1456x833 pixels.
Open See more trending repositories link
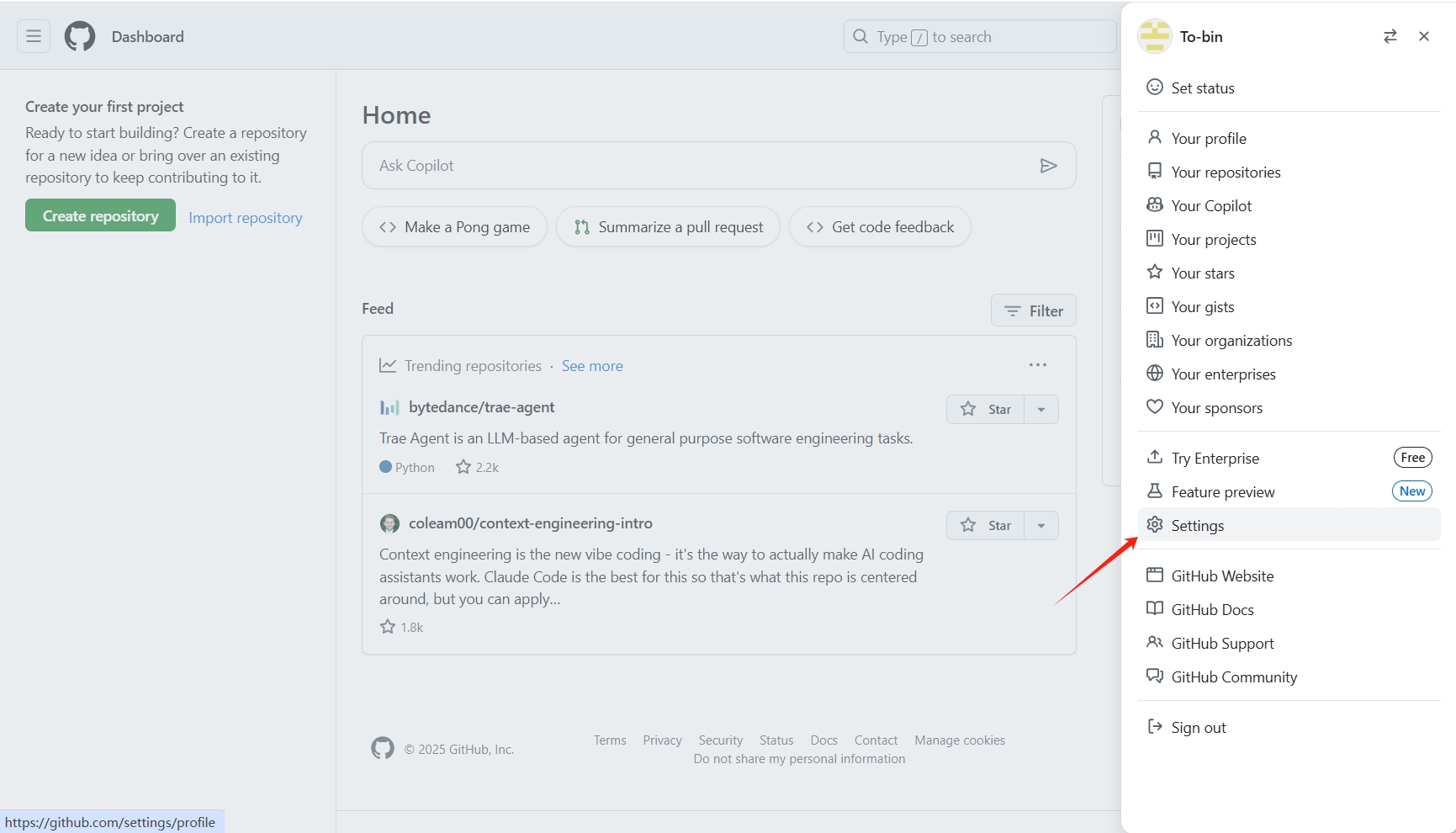pos(592,366)
